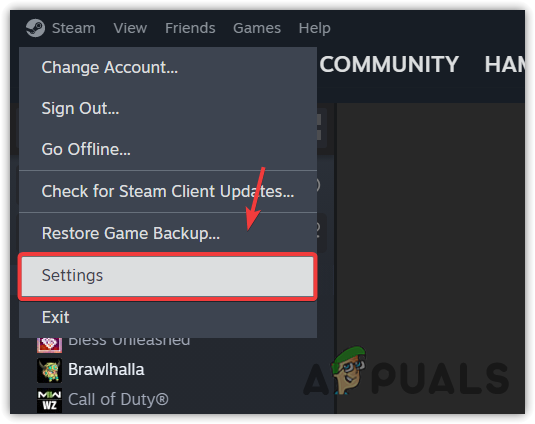Open the Brawlhalla game icon
The width and height of the screenshot is (535, 424).
pyautogui.click(x=49, y=370)
